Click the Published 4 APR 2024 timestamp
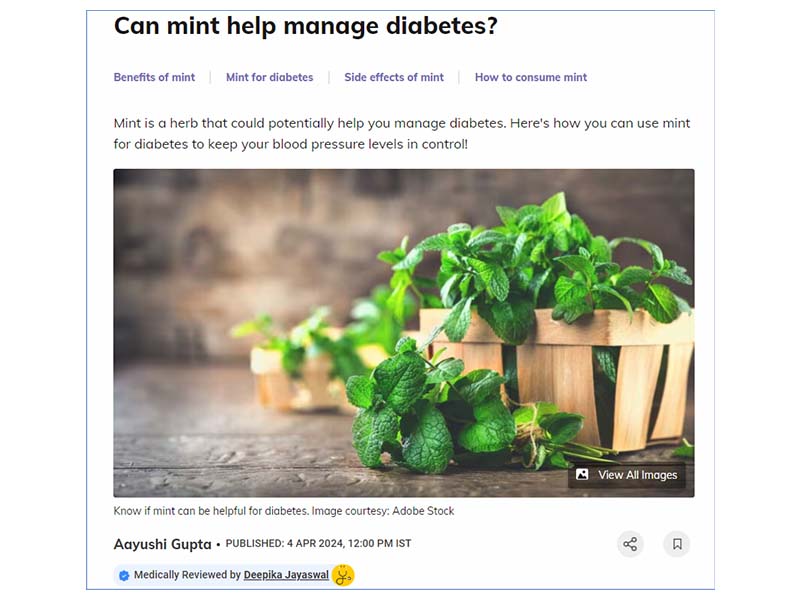The width and height of the screenshot is (800, 600). 318,544
